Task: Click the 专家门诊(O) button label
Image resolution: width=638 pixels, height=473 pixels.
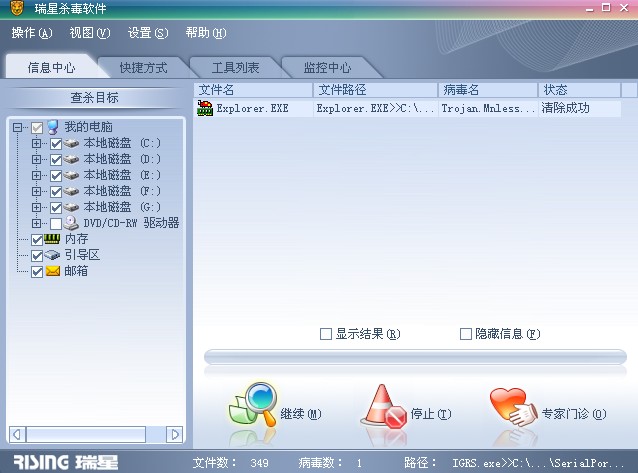Action: tap(574, 414)
